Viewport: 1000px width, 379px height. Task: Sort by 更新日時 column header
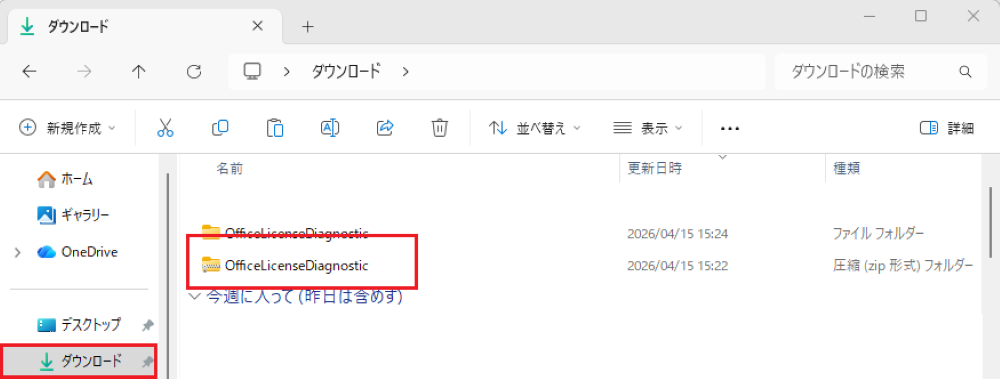tap(655, 168)
